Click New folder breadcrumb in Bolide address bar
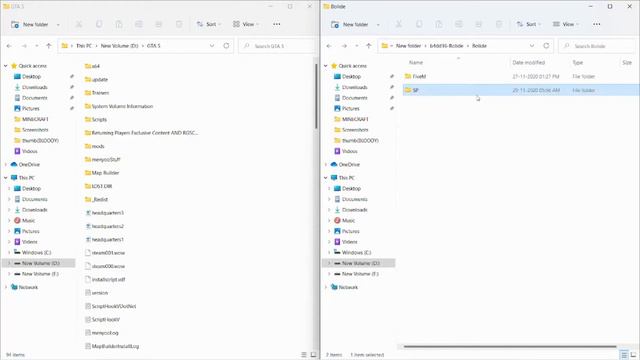Viewport: 640px width, 360px height. (x=408, y=46)
